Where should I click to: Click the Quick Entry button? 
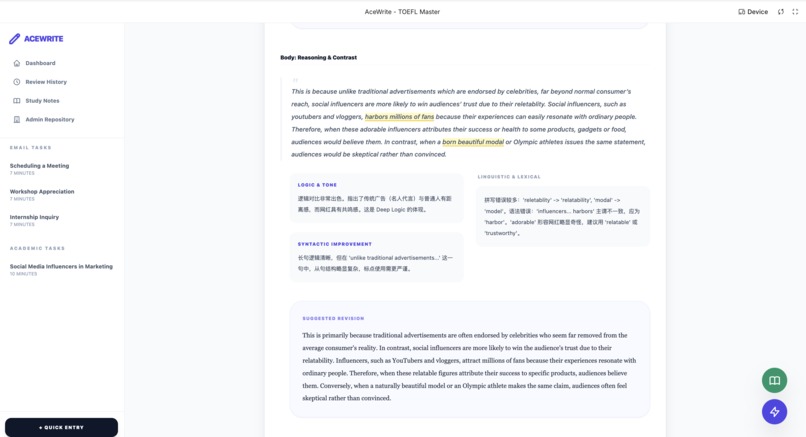click(x=61, y=427)
